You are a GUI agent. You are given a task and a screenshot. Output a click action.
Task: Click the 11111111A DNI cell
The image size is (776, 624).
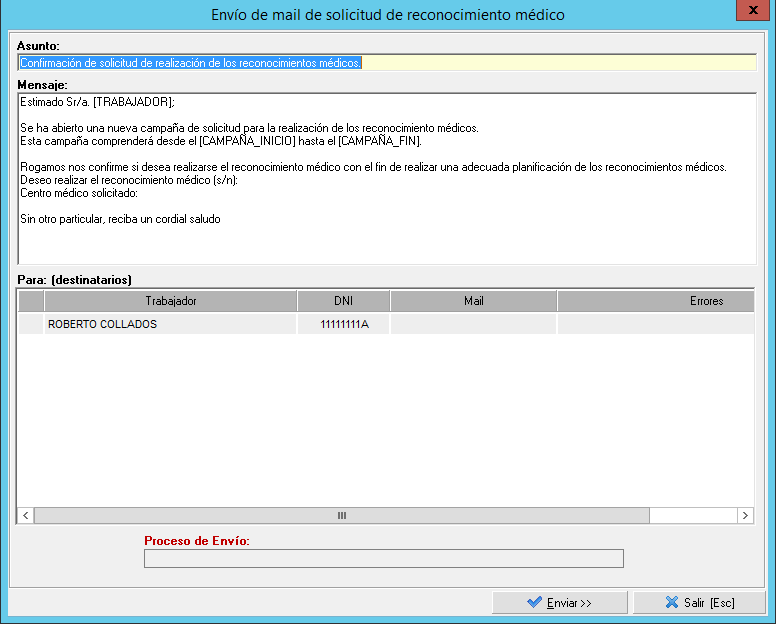(x=343, y=325)
